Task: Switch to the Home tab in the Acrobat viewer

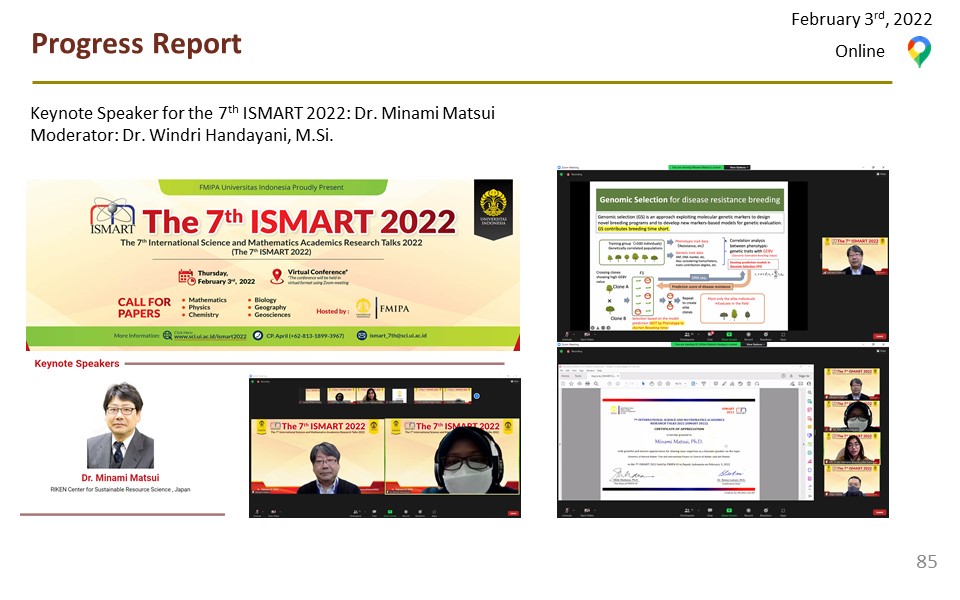Action: [565, 376]
